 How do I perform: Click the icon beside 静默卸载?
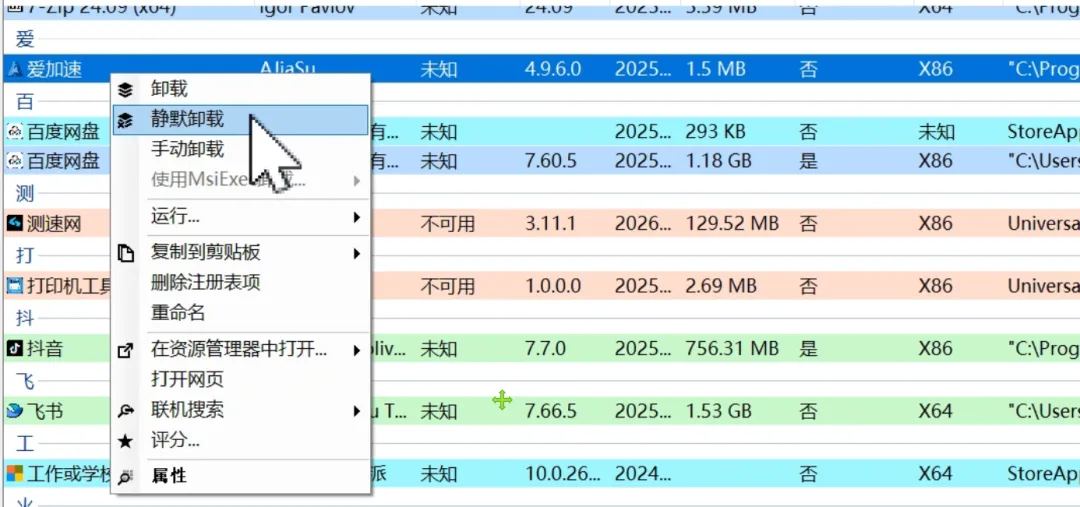(125, 120)
